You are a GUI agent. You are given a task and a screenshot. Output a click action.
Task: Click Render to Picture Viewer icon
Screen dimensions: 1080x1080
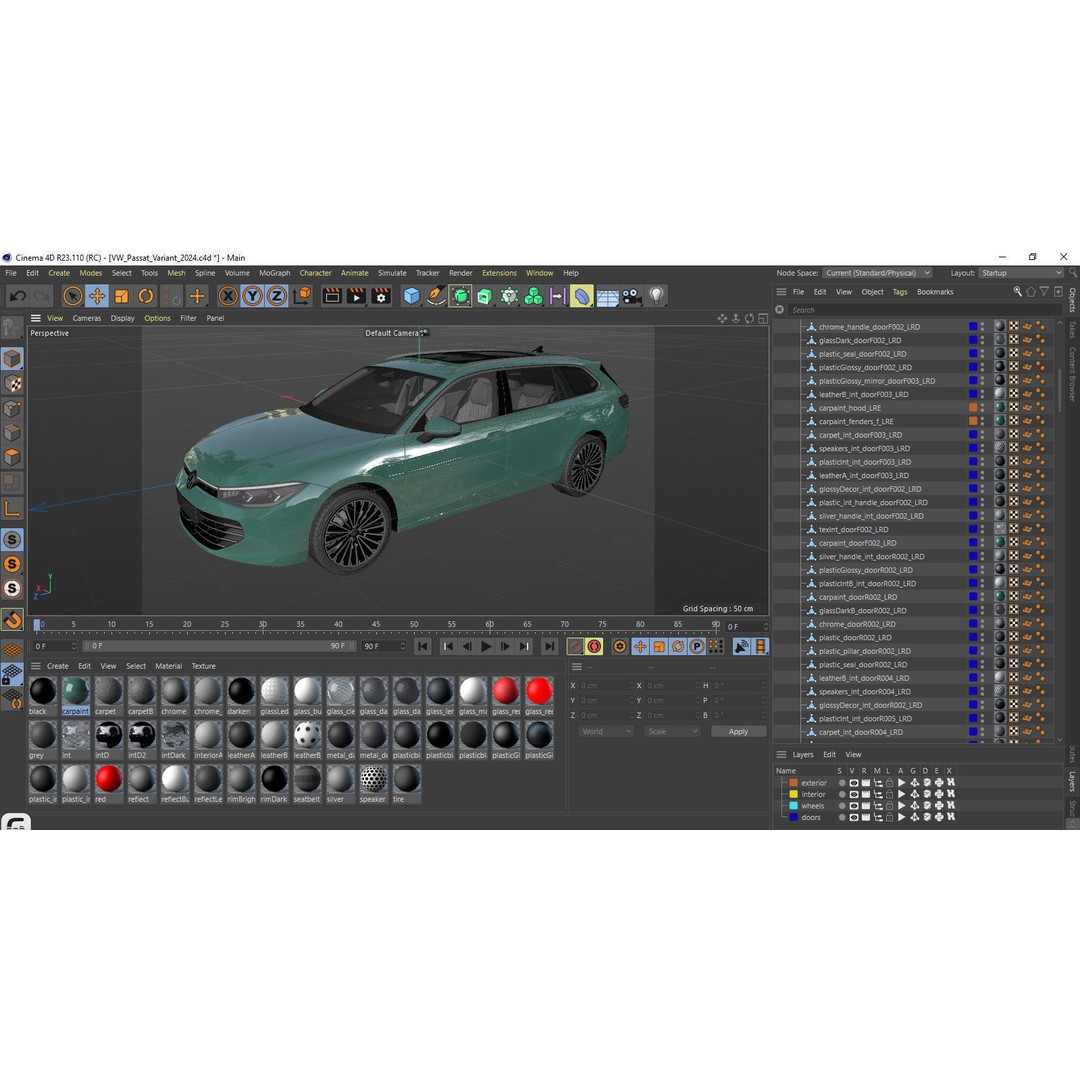click(356, 296)
